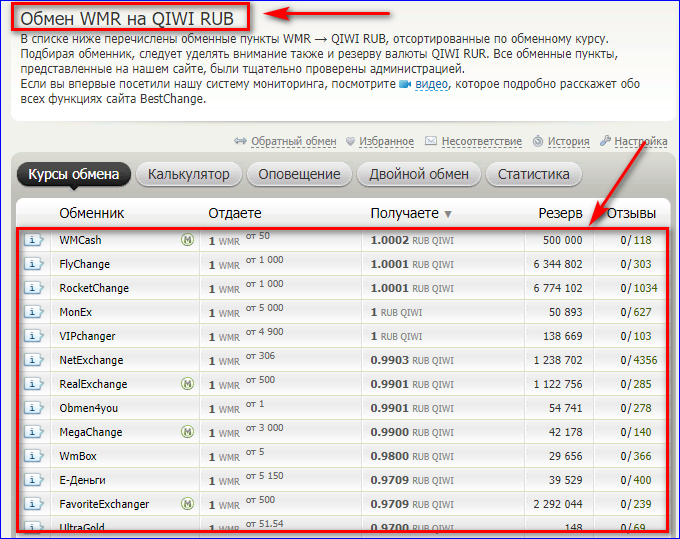680x539 pixels.
Task: Sort by Обменник column header
Action: click(x=92, y=213)
